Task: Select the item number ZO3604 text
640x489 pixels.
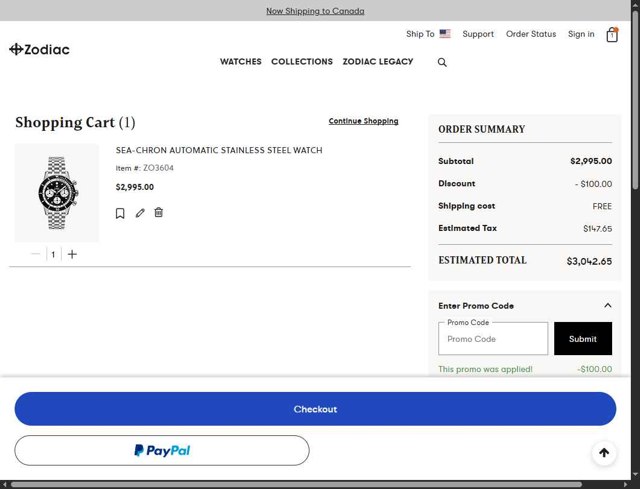Action: [x=158, y=168]
